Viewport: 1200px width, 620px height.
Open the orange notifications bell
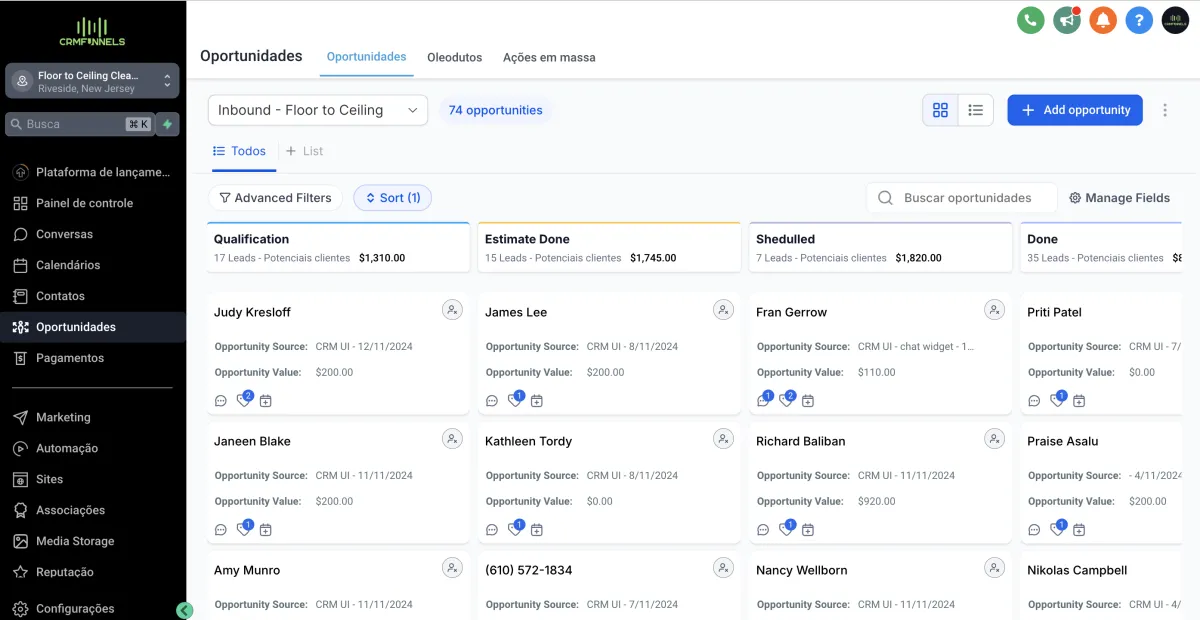pos(1103,20)
